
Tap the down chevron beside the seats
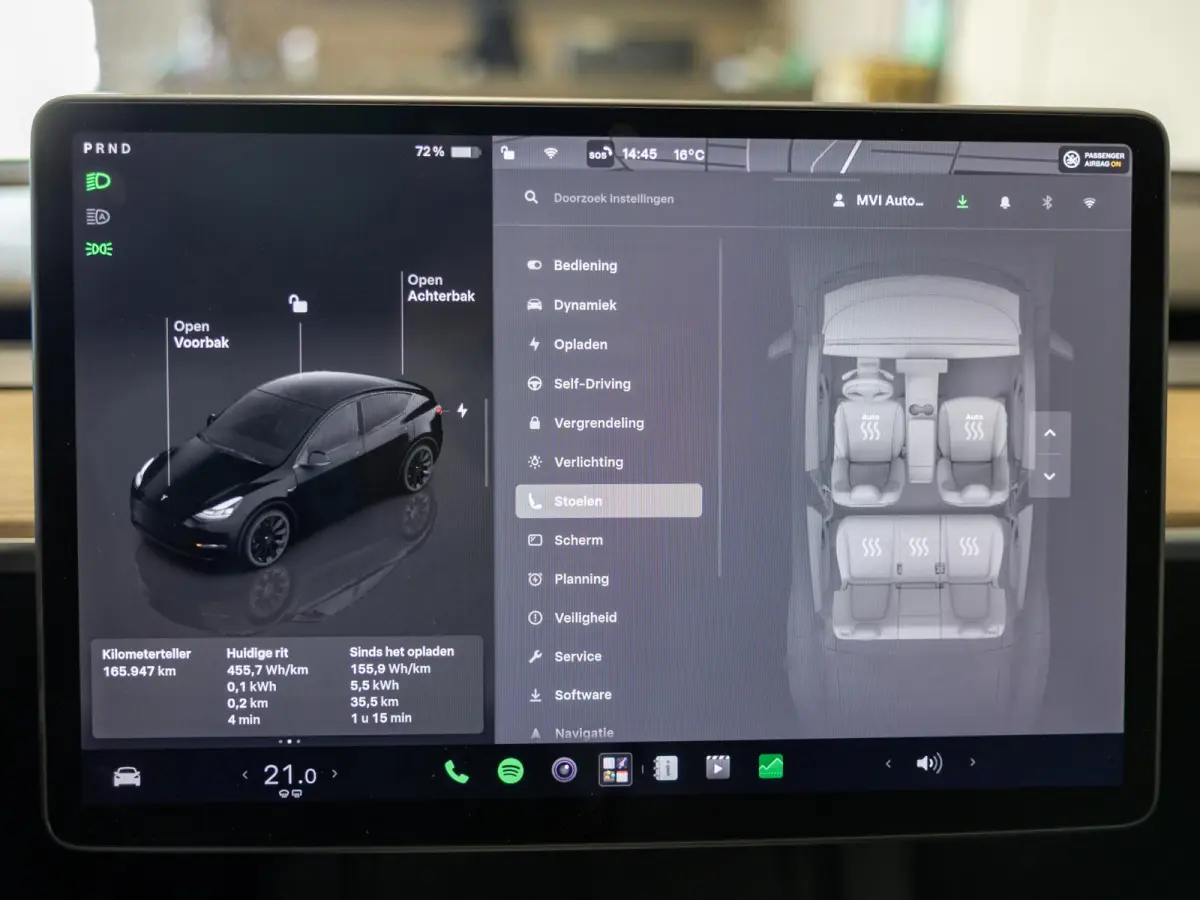(x=1050, y=476)
